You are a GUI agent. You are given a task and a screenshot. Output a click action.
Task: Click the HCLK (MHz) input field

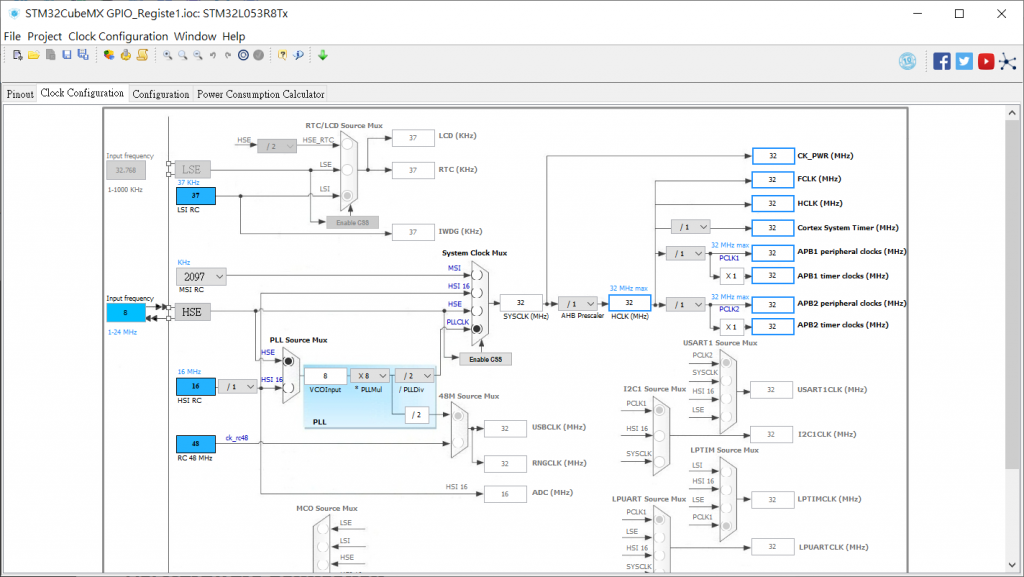(630, 303)
